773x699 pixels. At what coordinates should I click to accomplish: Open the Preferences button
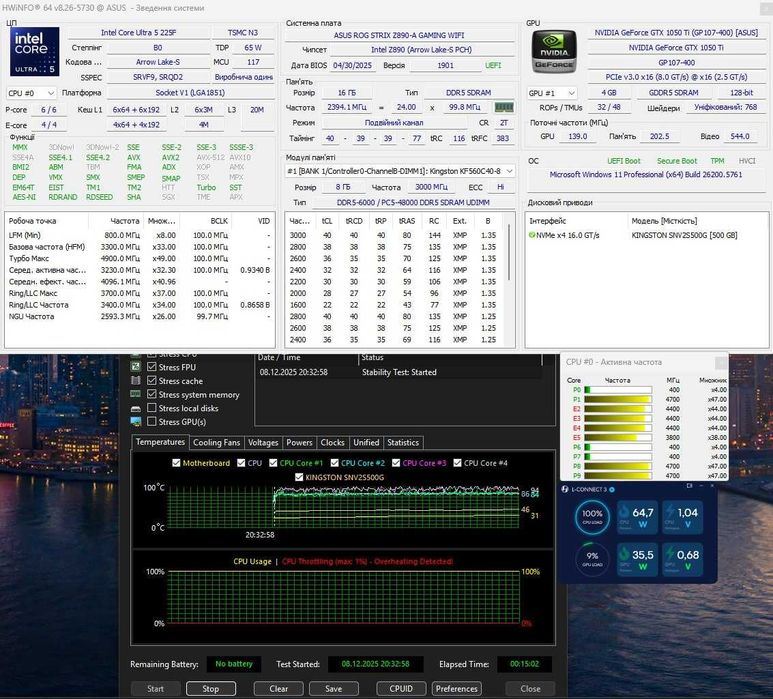tap(457, 689)
